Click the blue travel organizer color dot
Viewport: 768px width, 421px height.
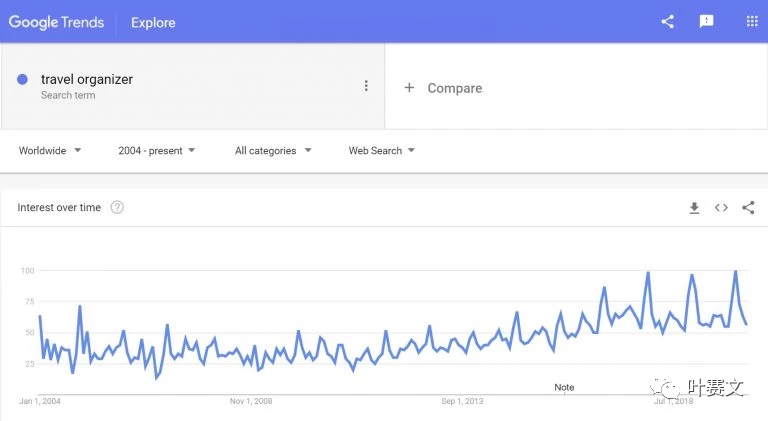(22, 79)
